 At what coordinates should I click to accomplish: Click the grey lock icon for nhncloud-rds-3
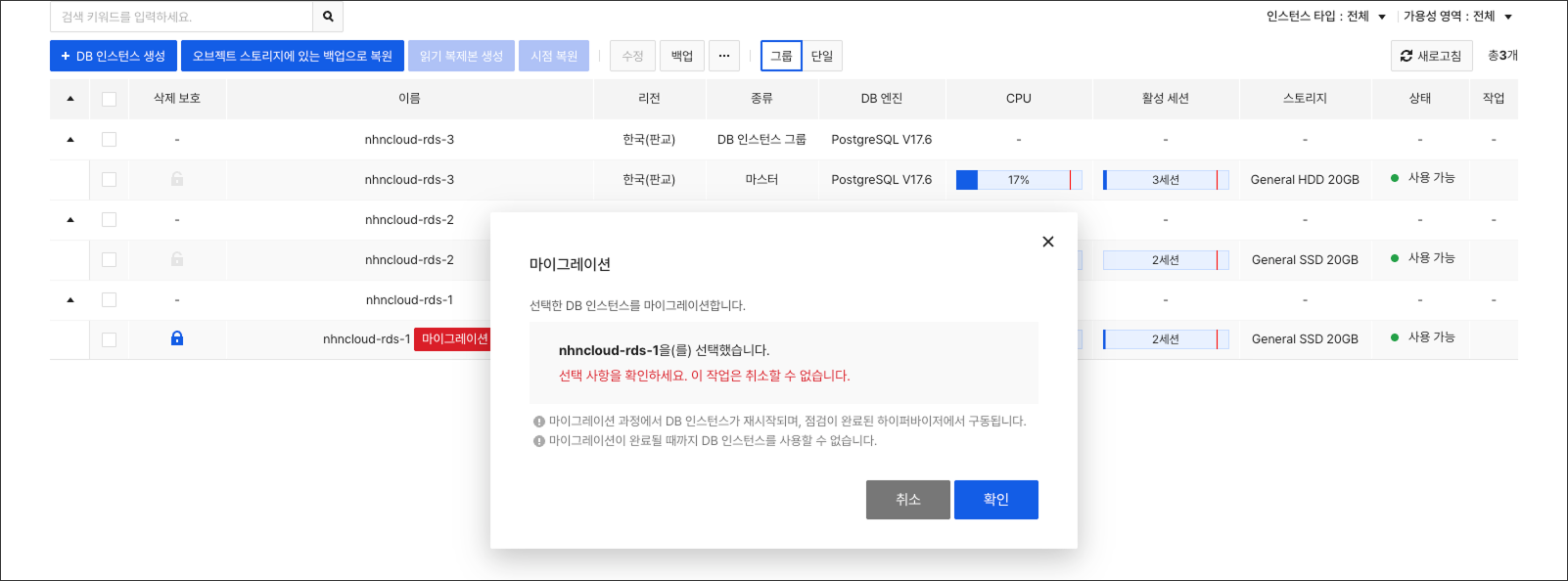[177, 179]
